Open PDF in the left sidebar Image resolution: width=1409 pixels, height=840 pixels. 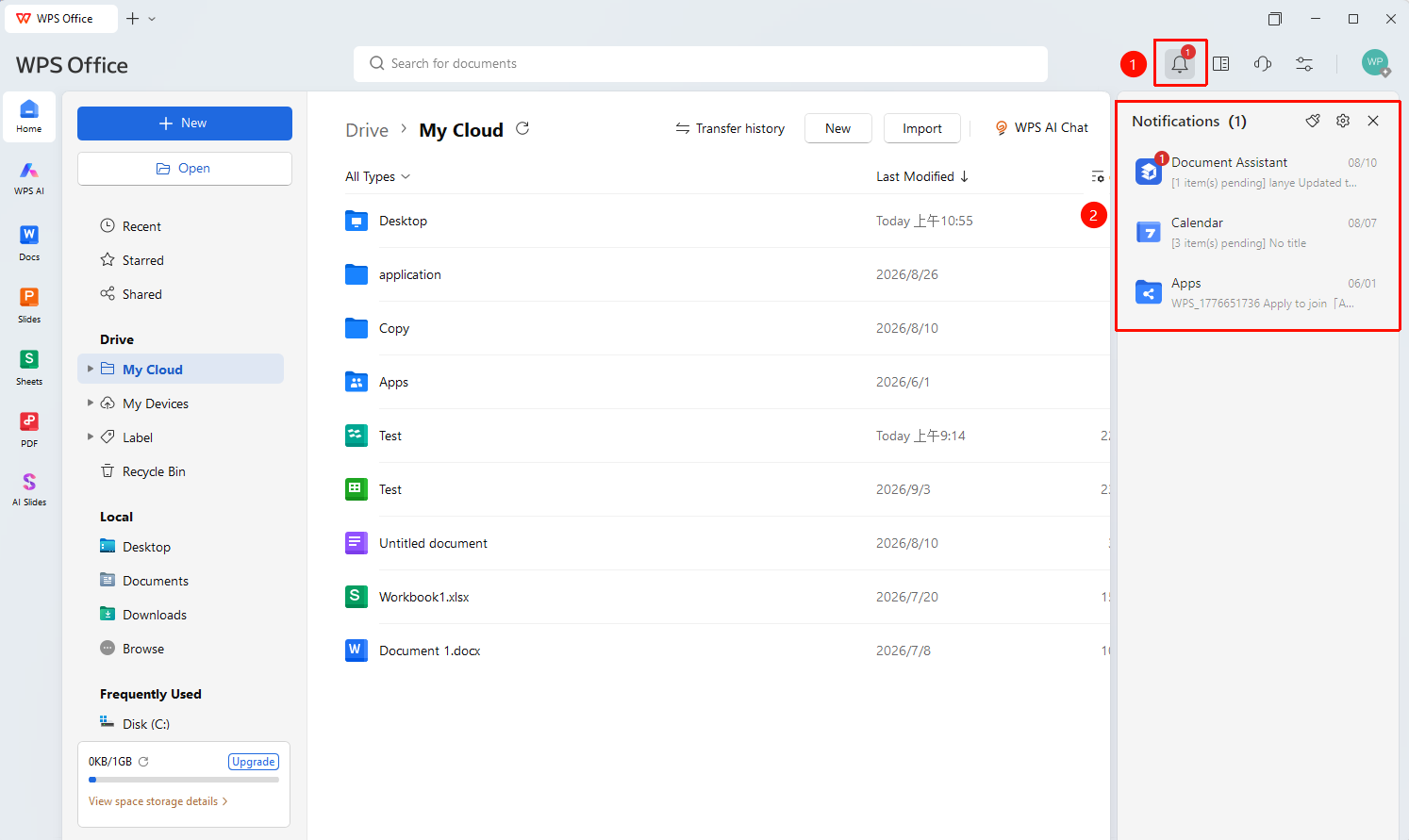(29, 430)
